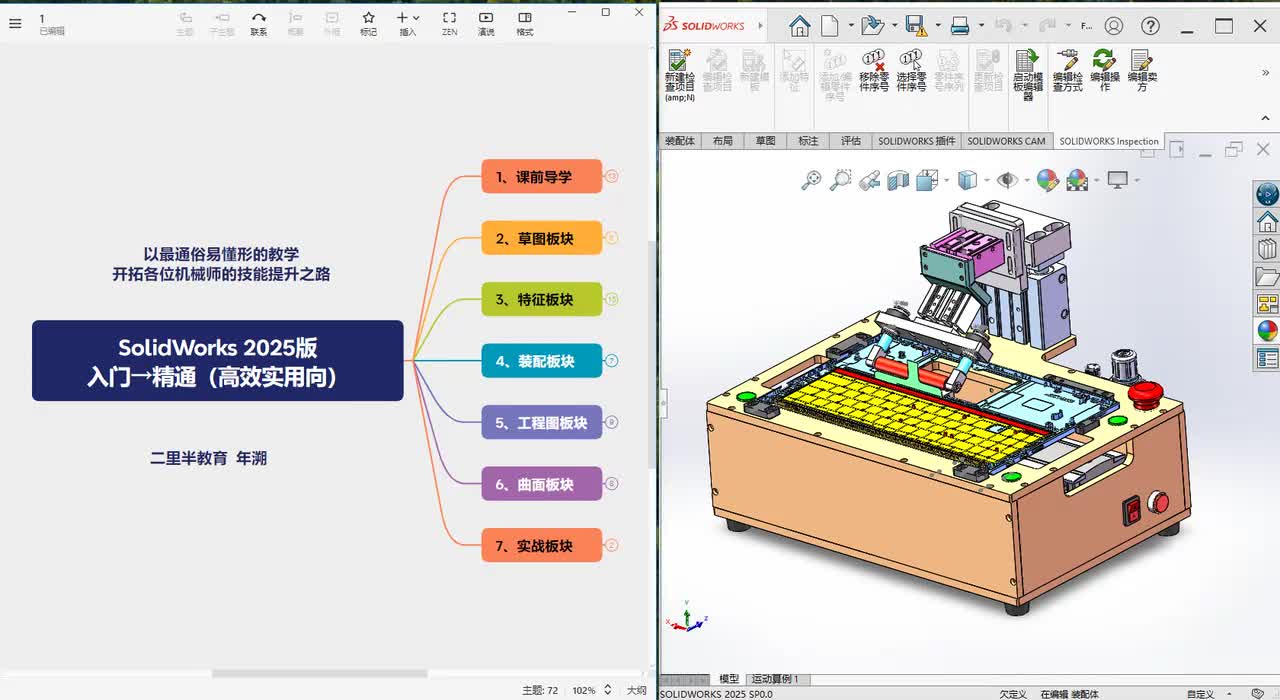Open the Save dropdown arrow
The height and width of the screenshot is (700, 1280).
[x=936, y=26]
